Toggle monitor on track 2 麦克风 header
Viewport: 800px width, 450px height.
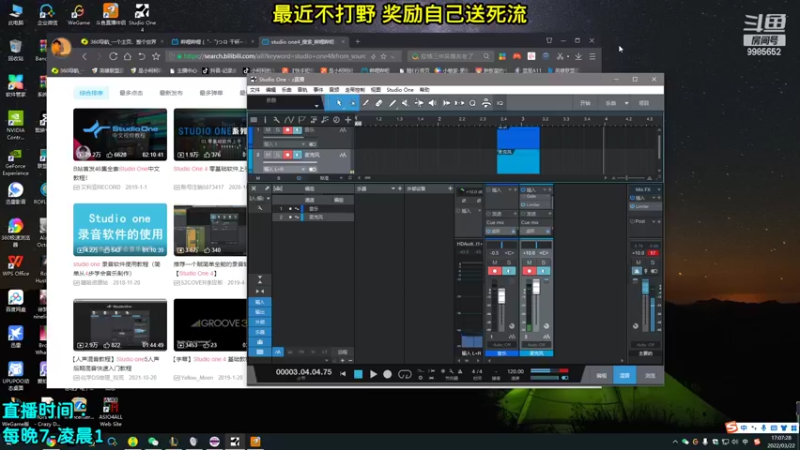tap(297, 155)
